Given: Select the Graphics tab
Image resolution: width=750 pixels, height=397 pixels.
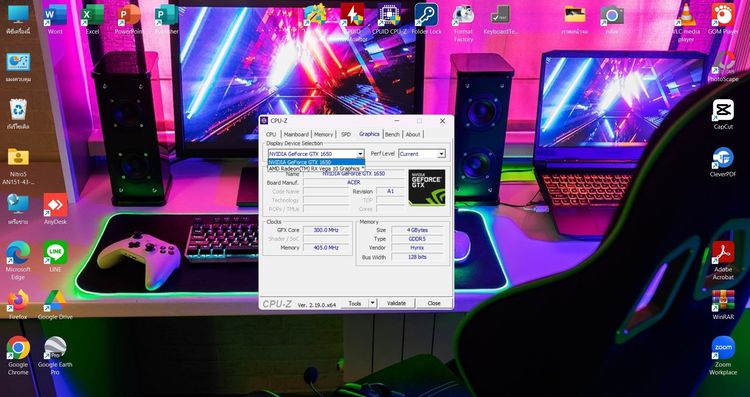Looking at the screenshot, I should (x=369, y=134).
